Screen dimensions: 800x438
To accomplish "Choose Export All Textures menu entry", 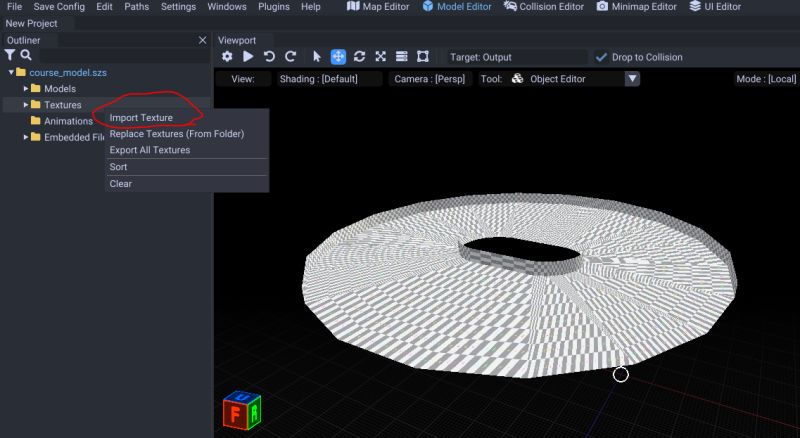I will [149, 150].
